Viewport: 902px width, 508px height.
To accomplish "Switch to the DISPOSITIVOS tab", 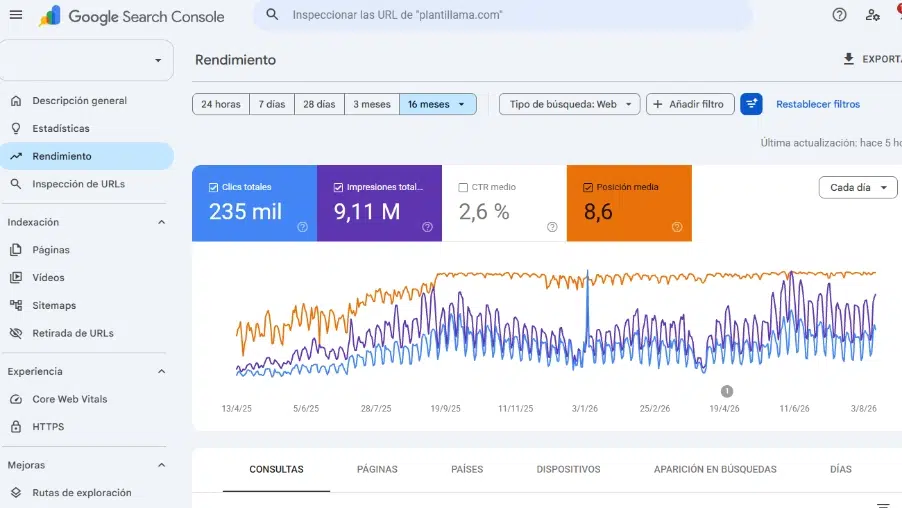I will click(568, 469).
